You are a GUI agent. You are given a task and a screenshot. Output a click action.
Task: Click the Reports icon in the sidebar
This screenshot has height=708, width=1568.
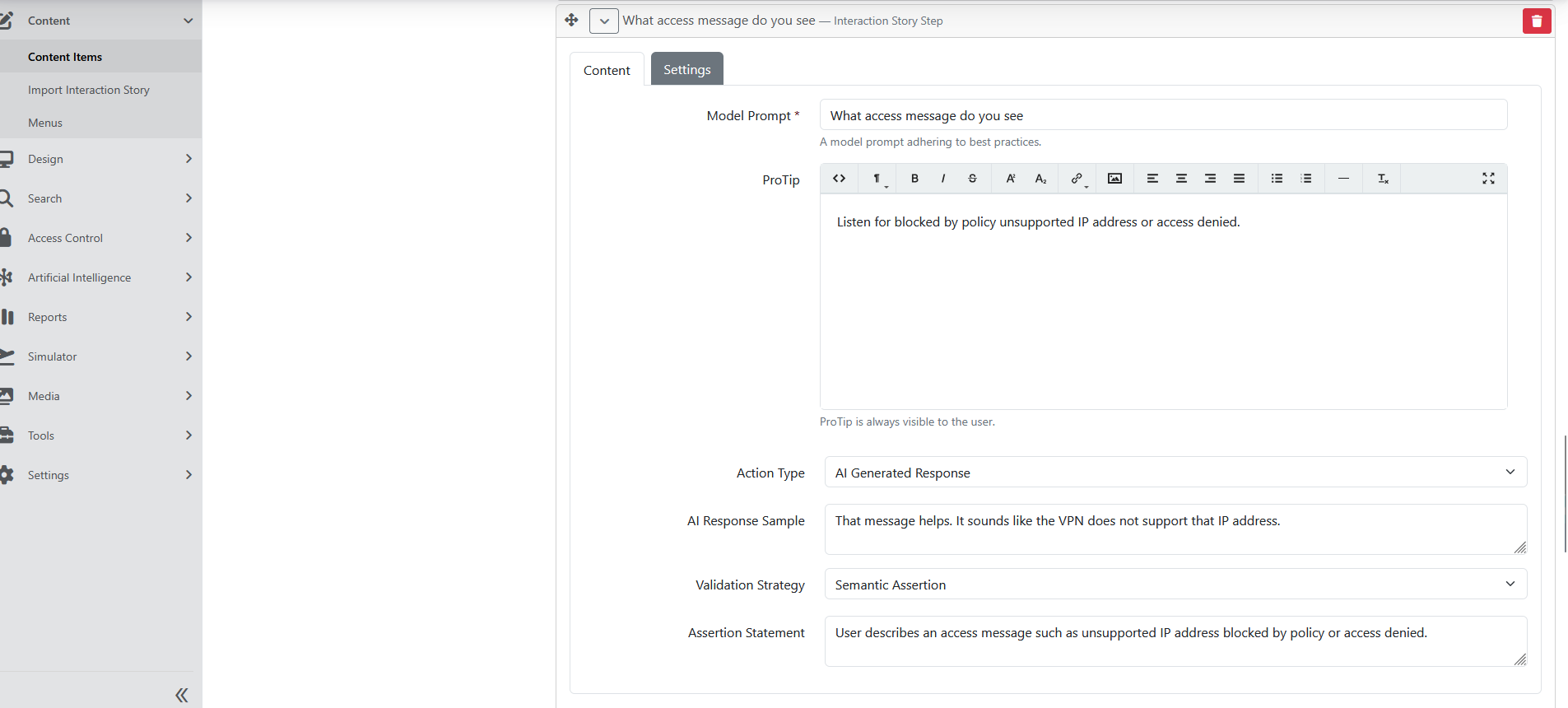(x=7, y=317)
